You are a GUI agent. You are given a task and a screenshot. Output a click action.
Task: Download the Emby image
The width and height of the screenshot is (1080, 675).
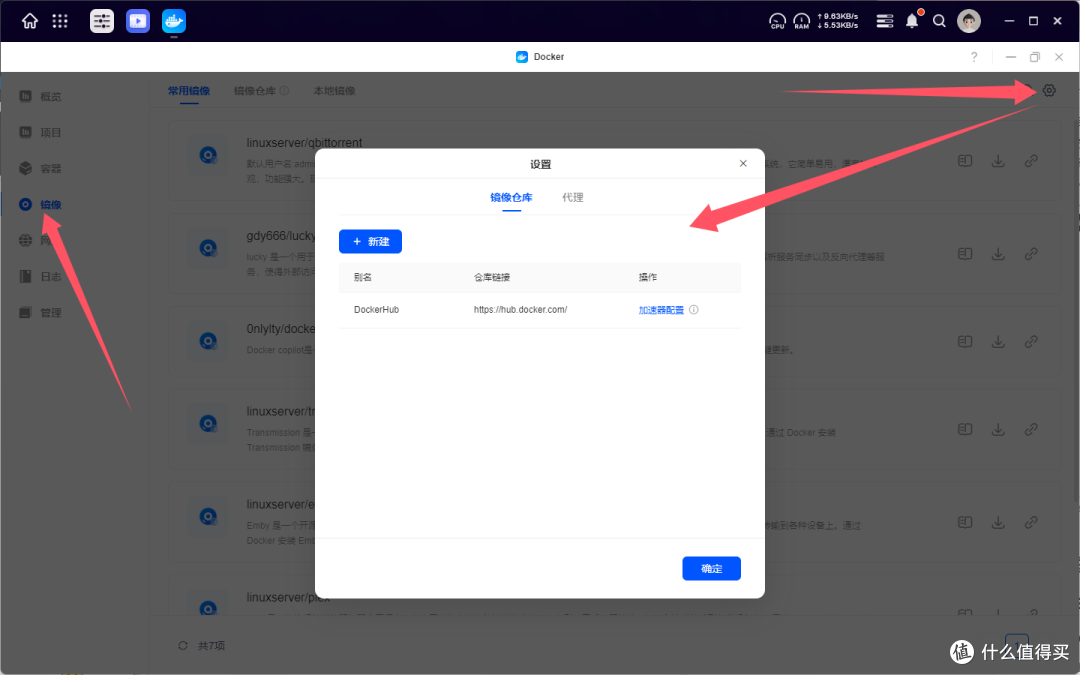[998, 522]
